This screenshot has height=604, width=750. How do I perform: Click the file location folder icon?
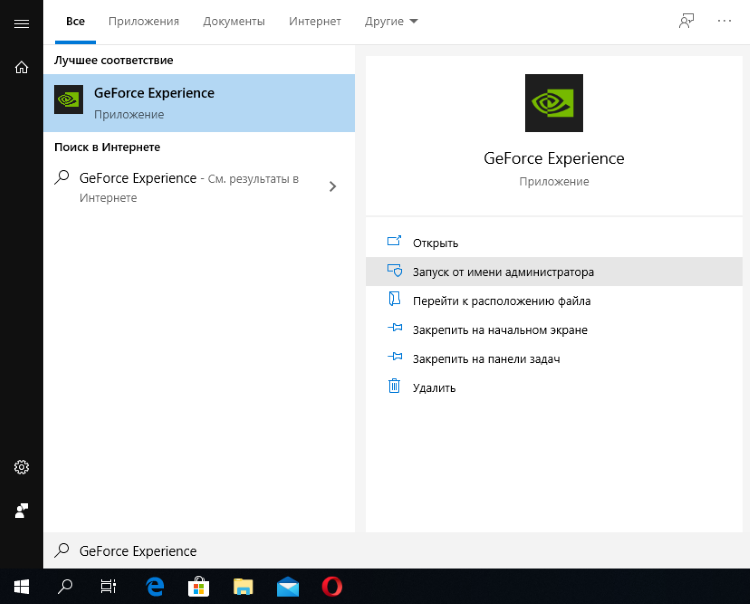coord(394,299)
